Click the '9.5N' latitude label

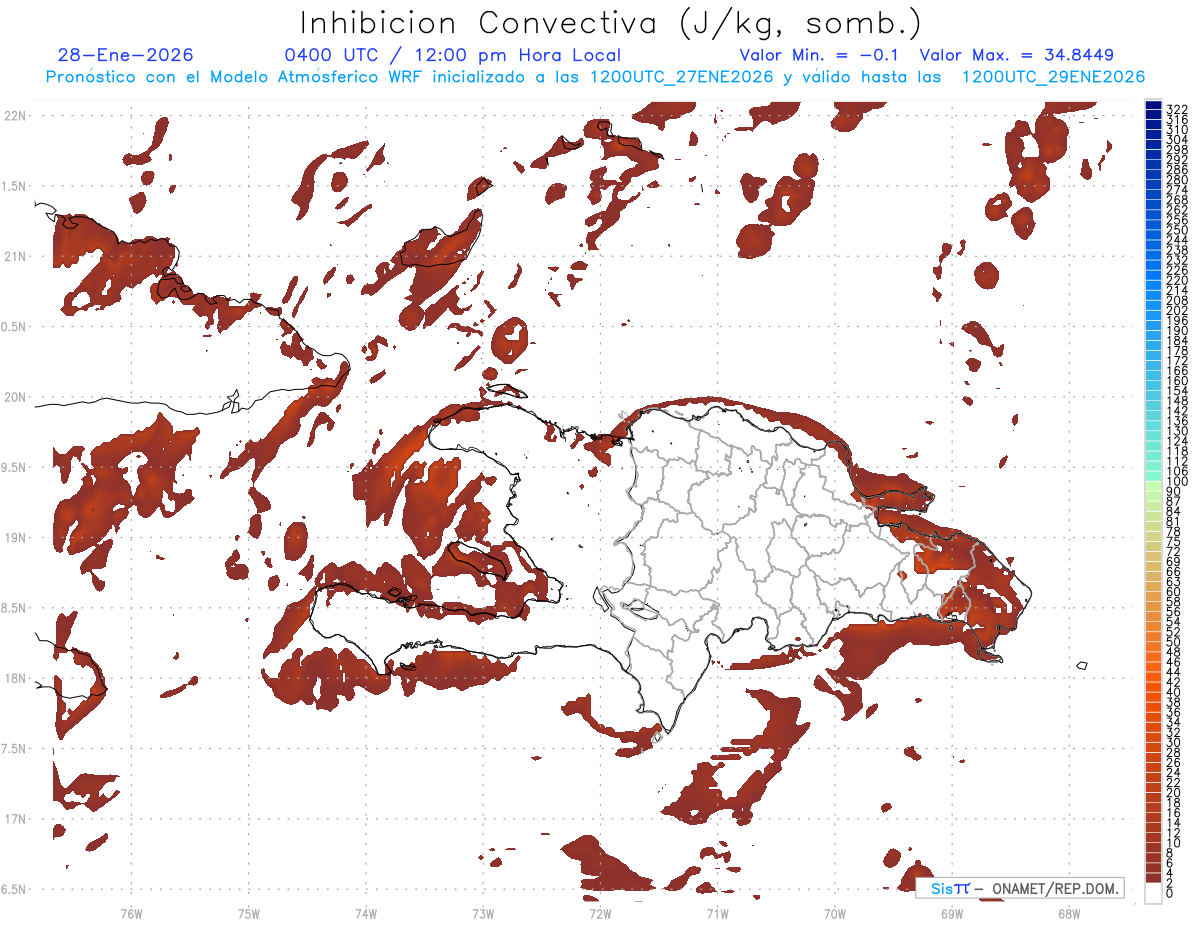click(x=15, y=467)
